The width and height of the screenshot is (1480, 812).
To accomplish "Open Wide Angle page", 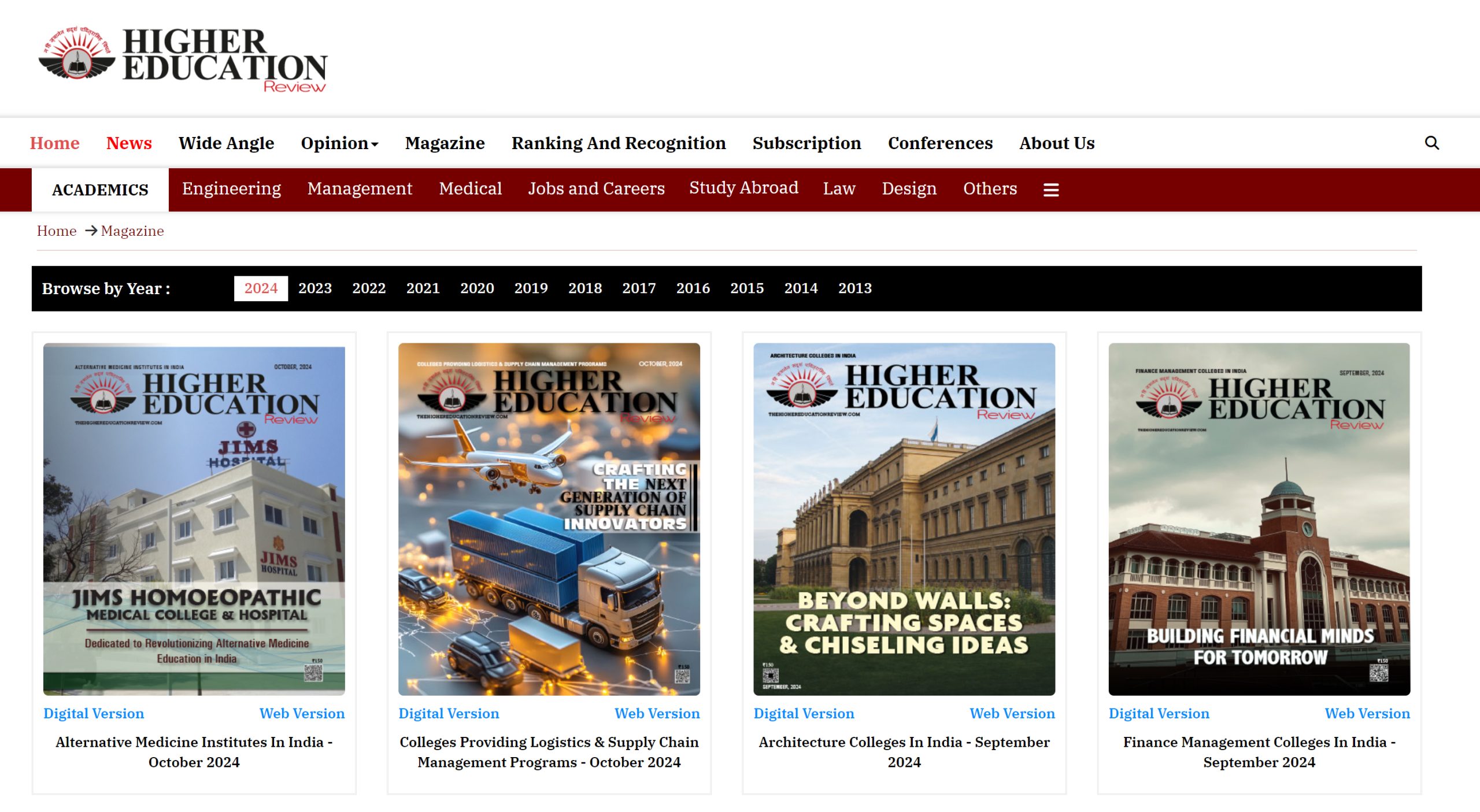I will [x=226, y=143].
